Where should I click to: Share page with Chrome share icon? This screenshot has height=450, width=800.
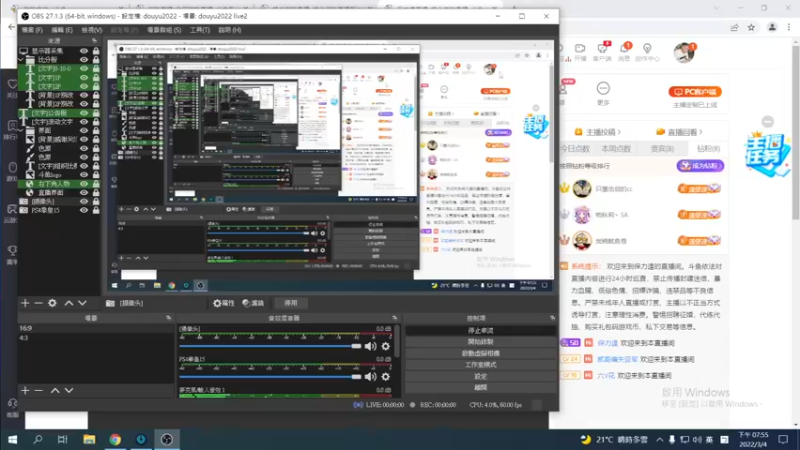click(x=734, y=28)
